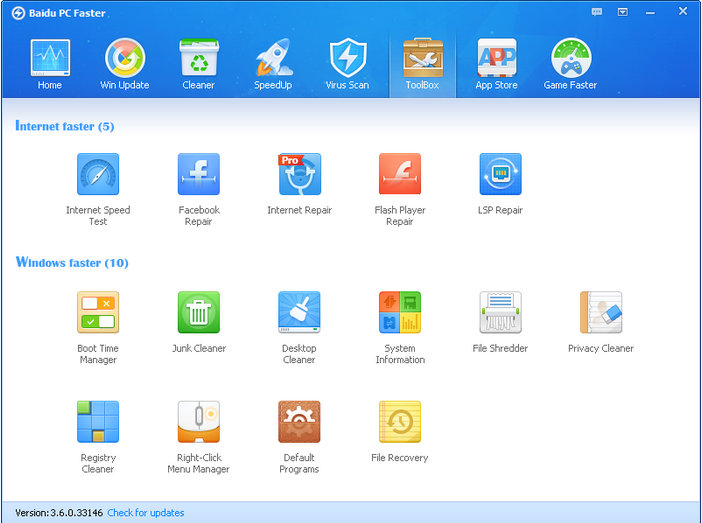702x523 pixels.
Task: Open the Flash Player Repair icon
Action: 400,174
